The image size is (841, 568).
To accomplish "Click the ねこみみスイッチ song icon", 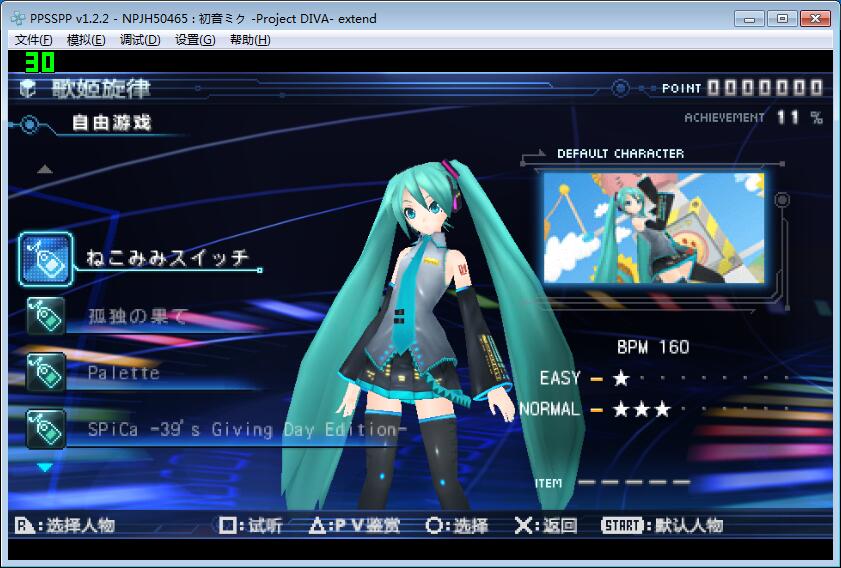I will pos(46,259).
